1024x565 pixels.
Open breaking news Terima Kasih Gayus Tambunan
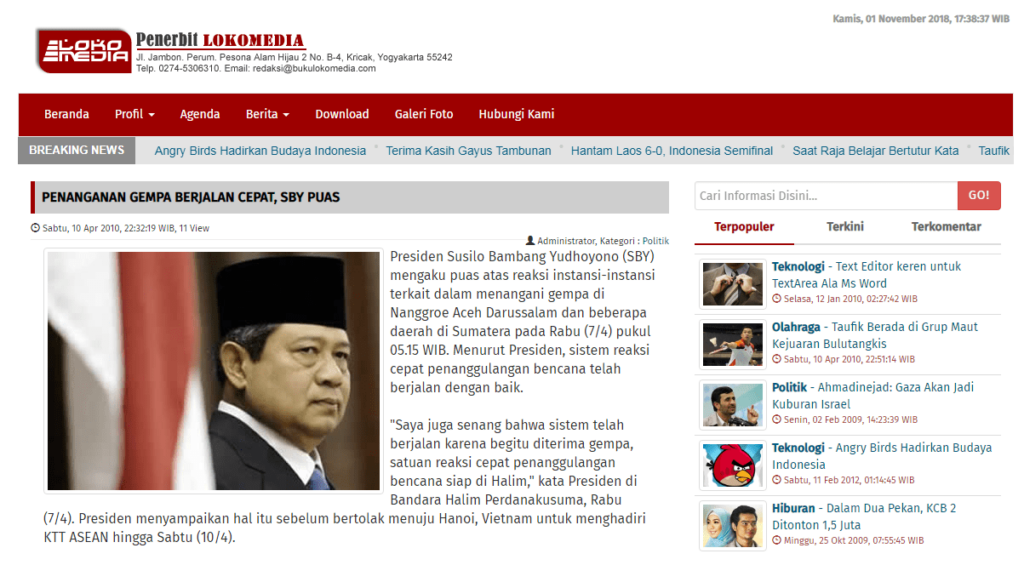468,151
